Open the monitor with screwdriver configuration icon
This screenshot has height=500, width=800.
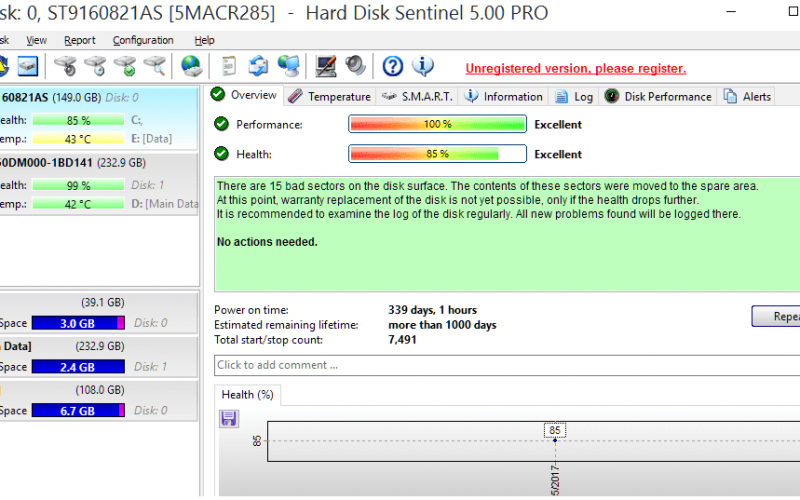coord(326,66)
